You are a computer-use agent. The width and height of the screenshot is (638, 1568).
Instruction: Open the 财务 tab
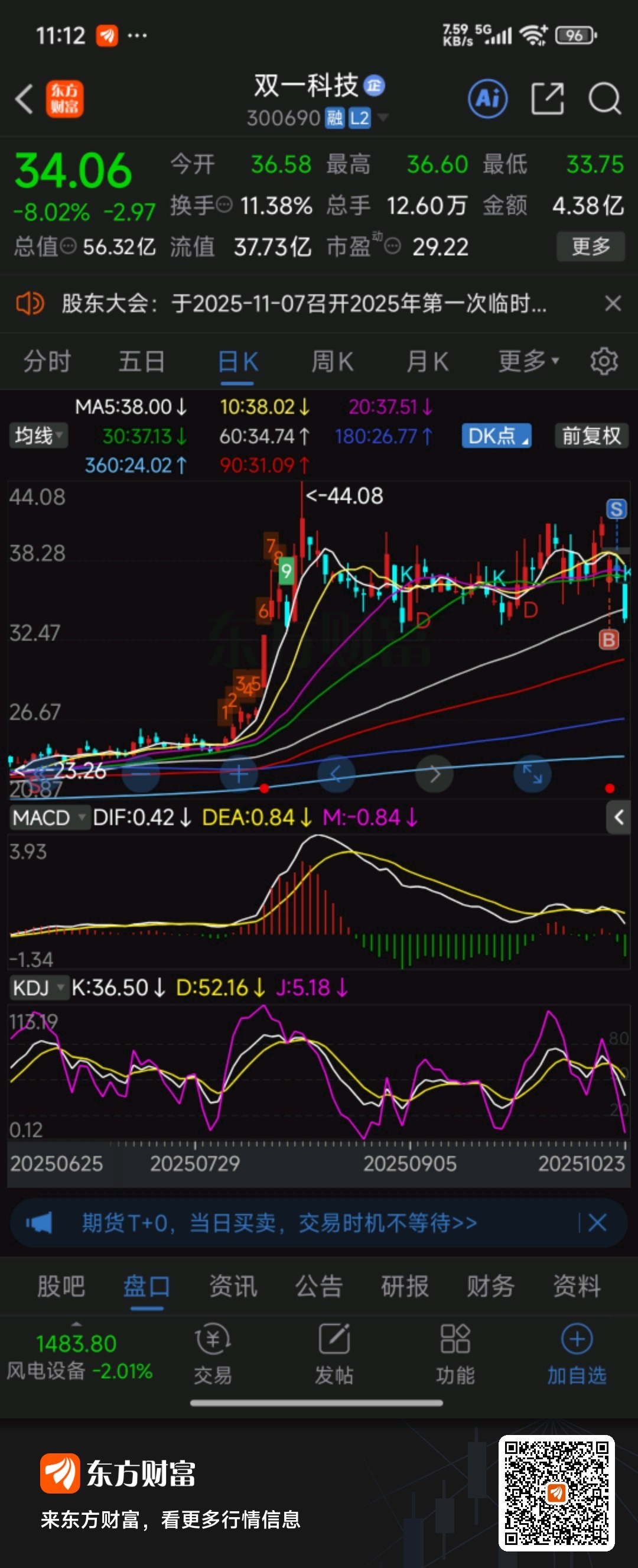coord(490,1287)
